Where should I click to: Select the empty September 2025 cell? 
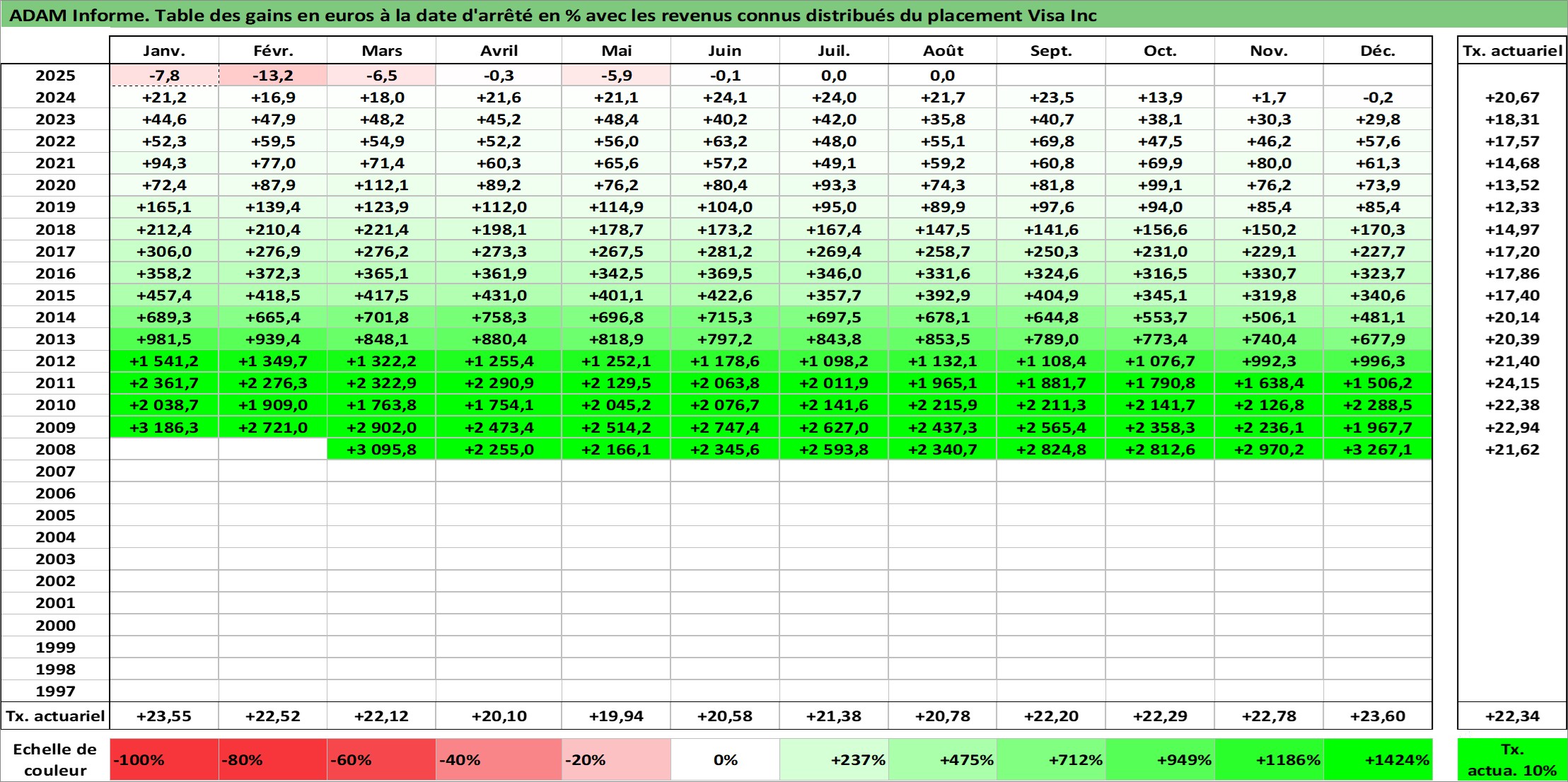pos(1051,76)
